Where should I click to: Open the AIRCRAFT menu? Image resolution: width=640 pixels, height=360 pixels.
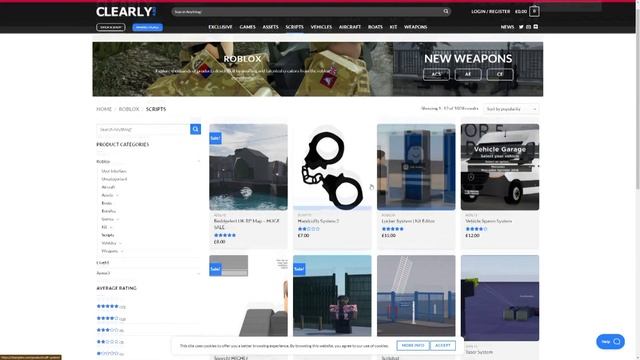tap(350, 27)
